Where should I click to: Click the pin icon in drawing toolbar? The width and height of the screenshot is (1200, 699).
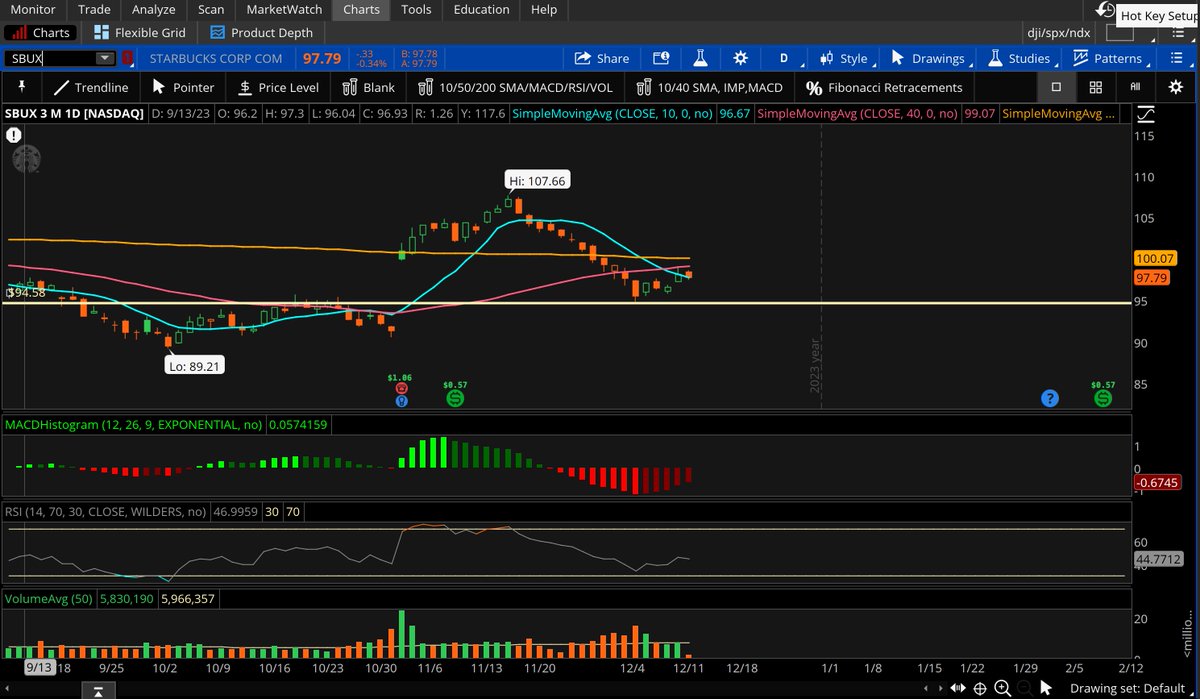click(x=21, y=87)
